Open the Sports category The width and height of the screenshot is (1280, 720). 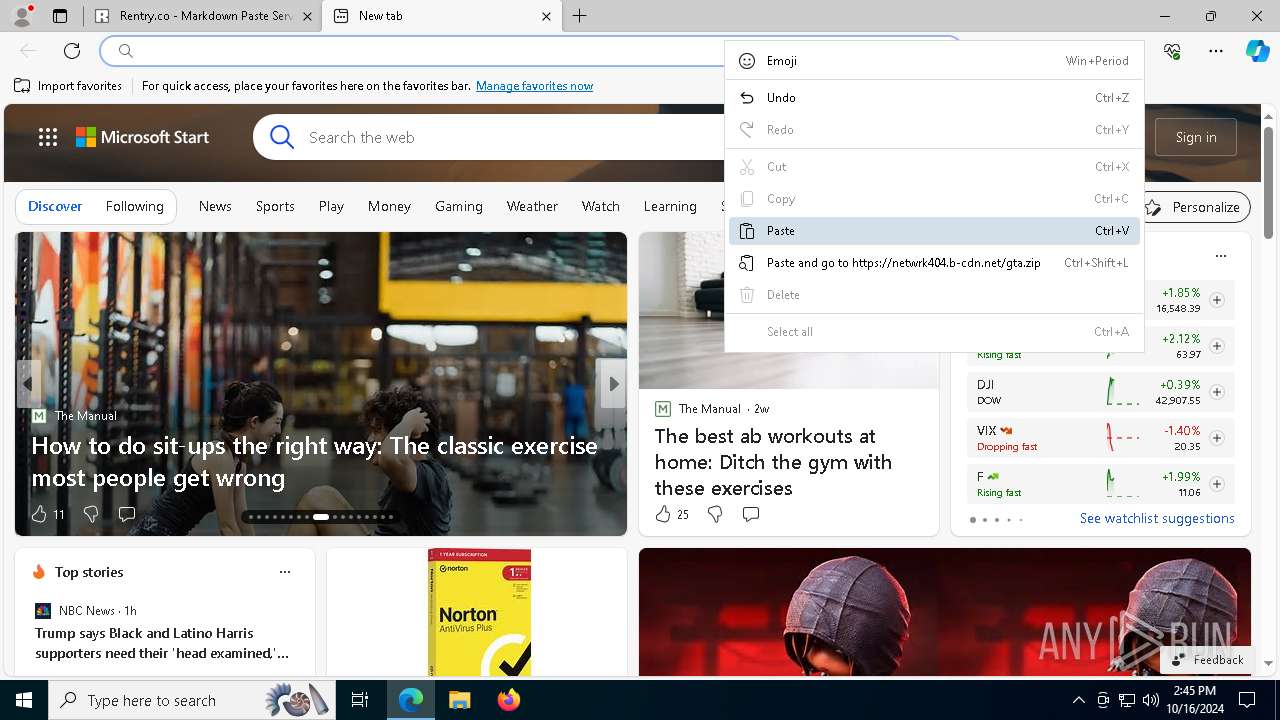pos(275,206)
